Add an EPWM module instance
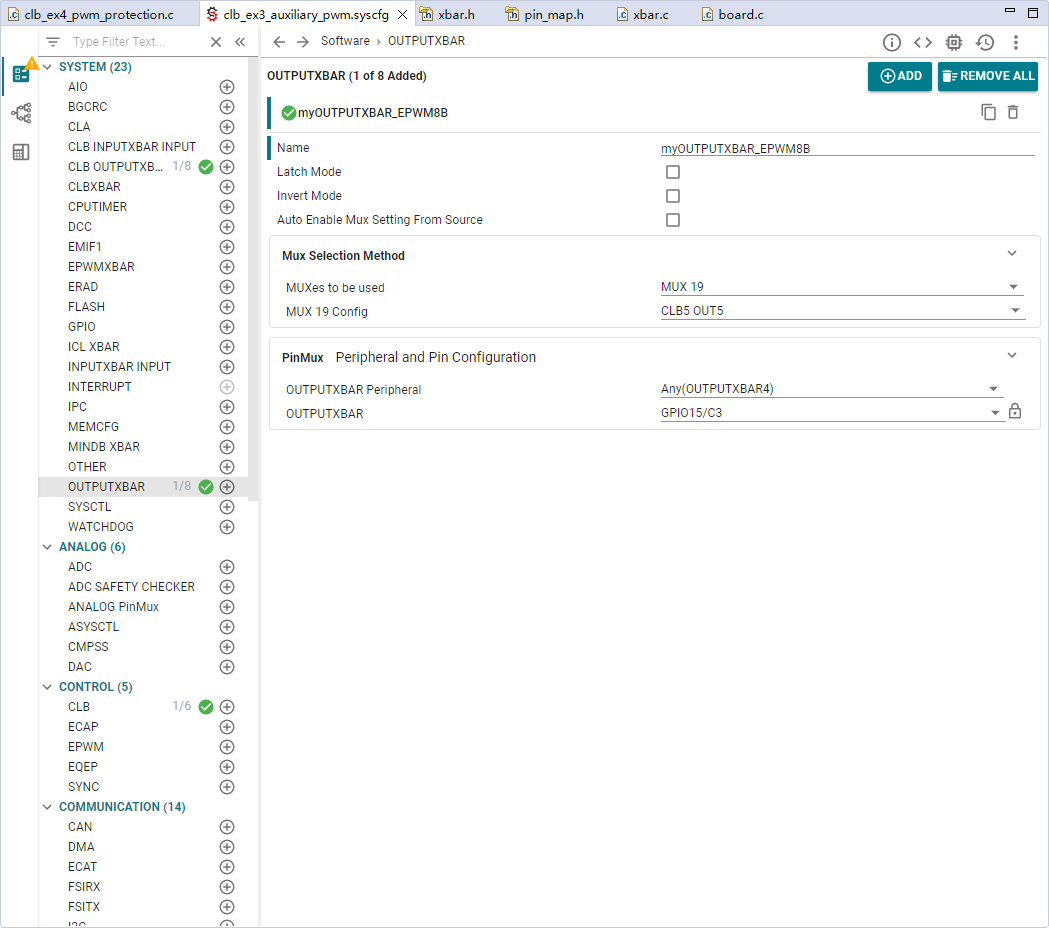1049x928 pixels. coord(227,747)
